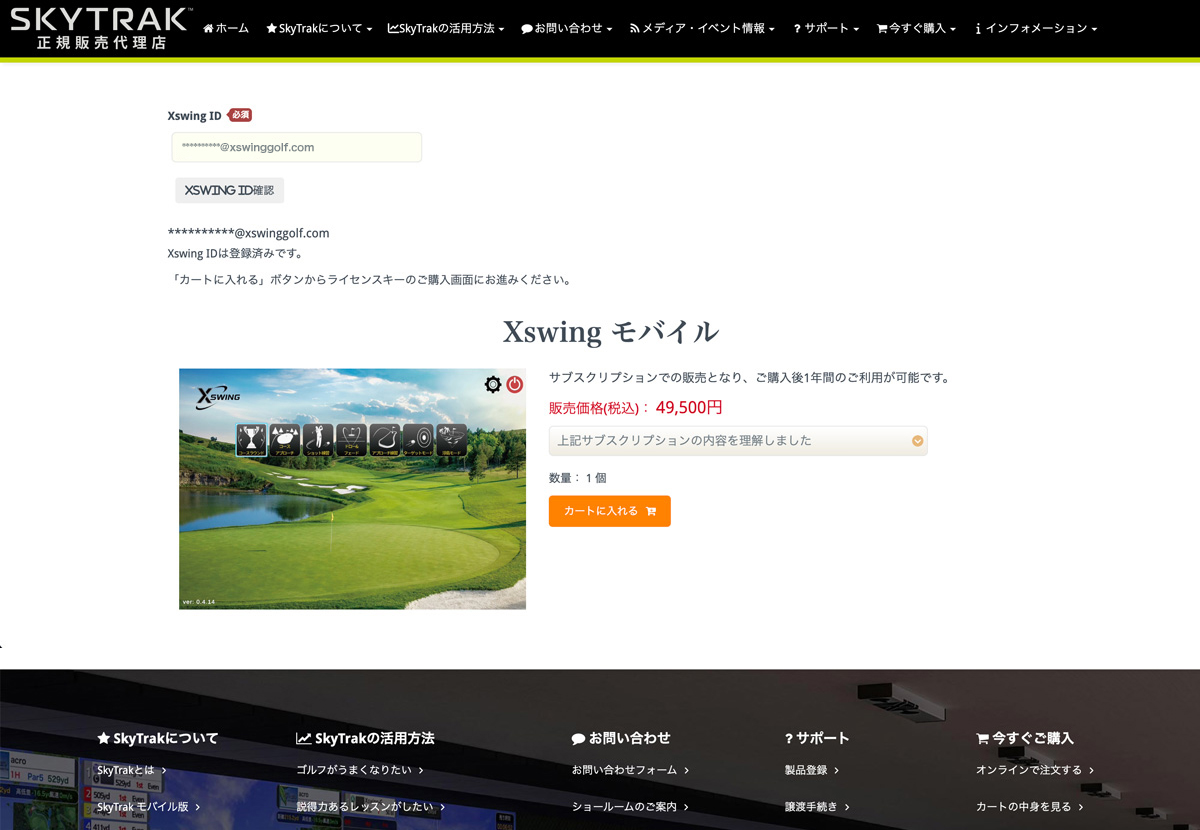The width and height of the screenshot is (1200, 830).
Task: Click the gear settings icon in Xswing image
Action: (492, 385)
